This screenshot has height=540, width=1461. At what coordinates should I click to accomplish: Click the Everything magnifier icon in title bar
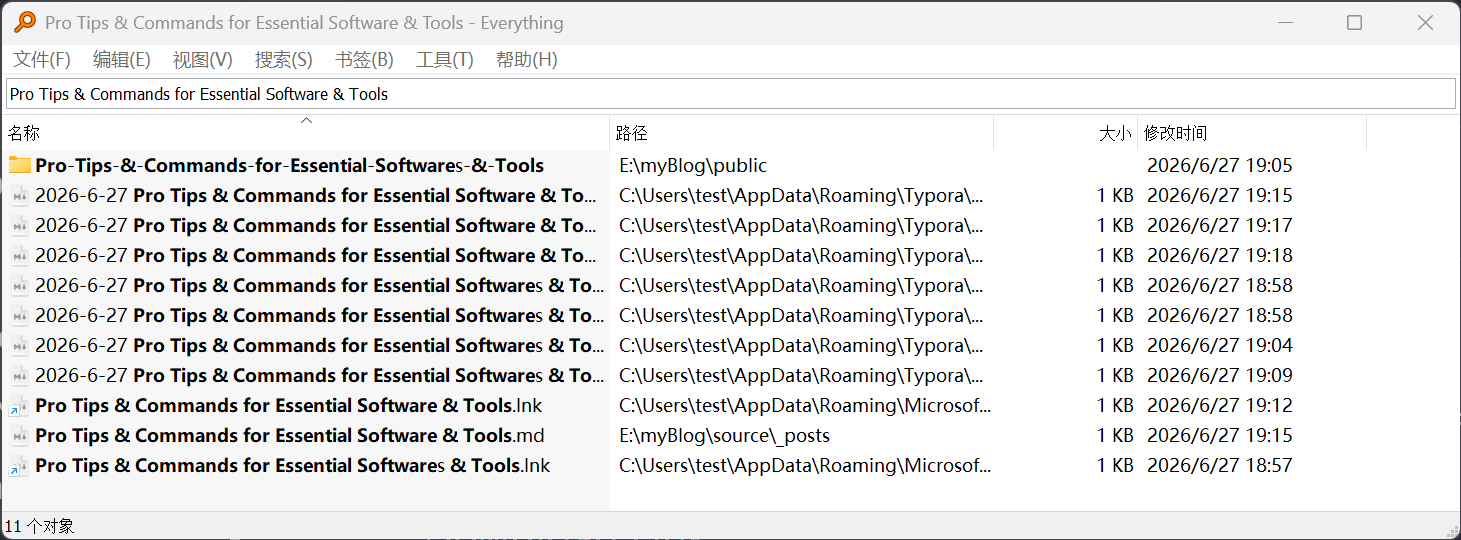pos(24,22)
